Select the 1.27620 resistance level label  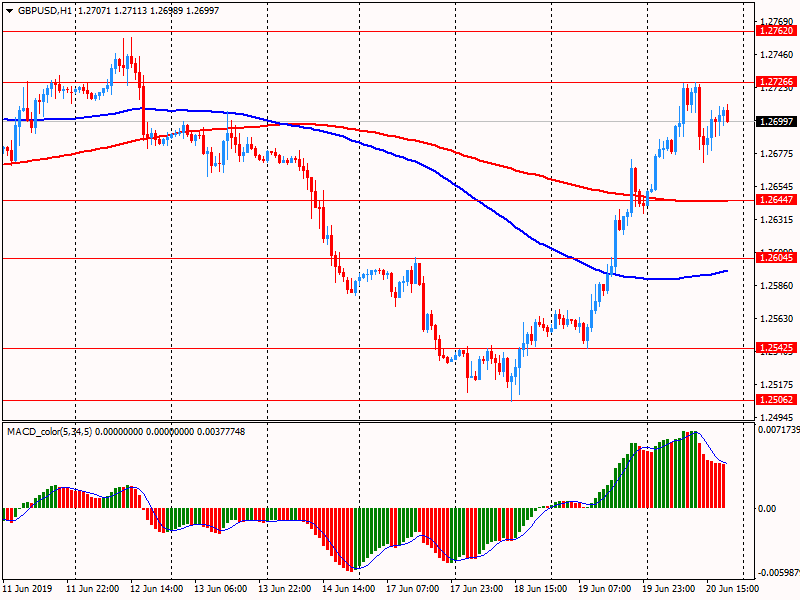(776, 31)
